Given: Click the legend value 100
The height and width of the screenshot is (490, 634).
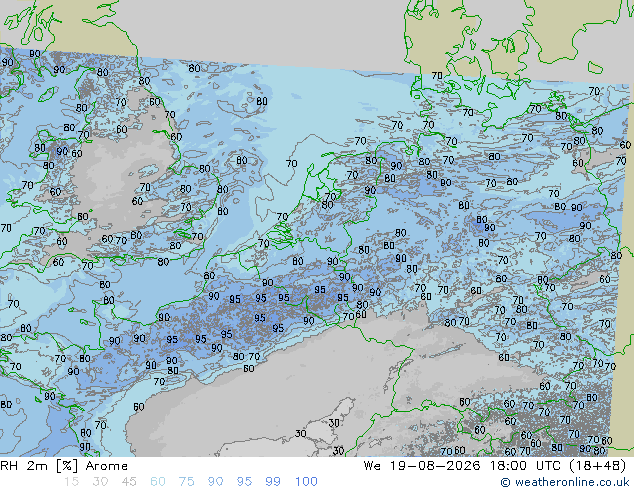Looking at the screenshot, I should coord(306,482).
